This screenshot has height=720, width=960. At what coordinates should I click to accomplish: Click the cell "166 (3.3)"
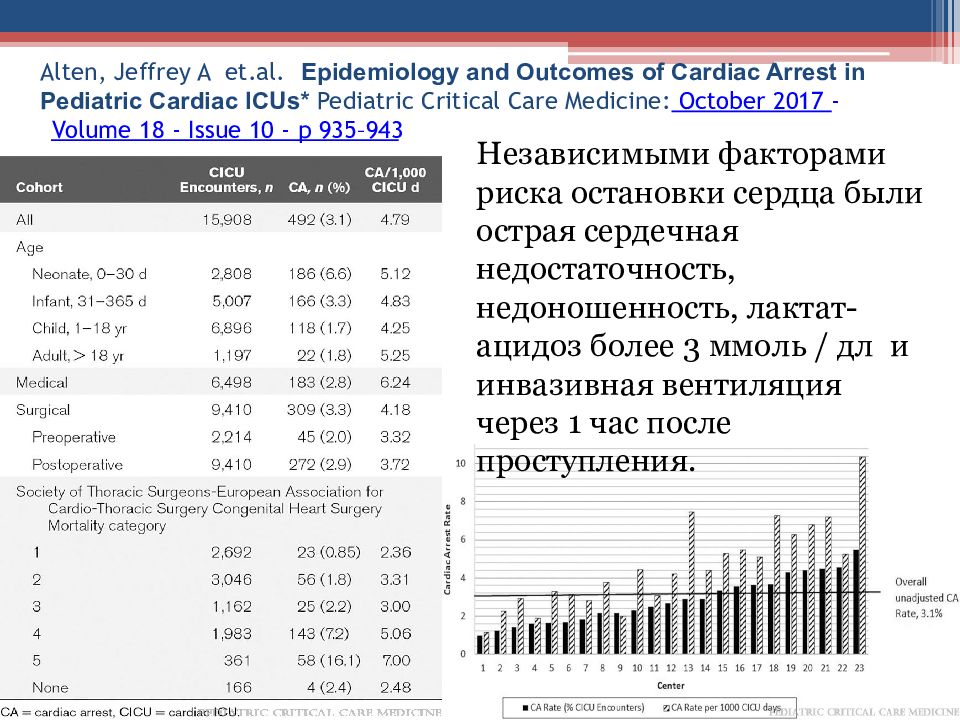point(320,301)
